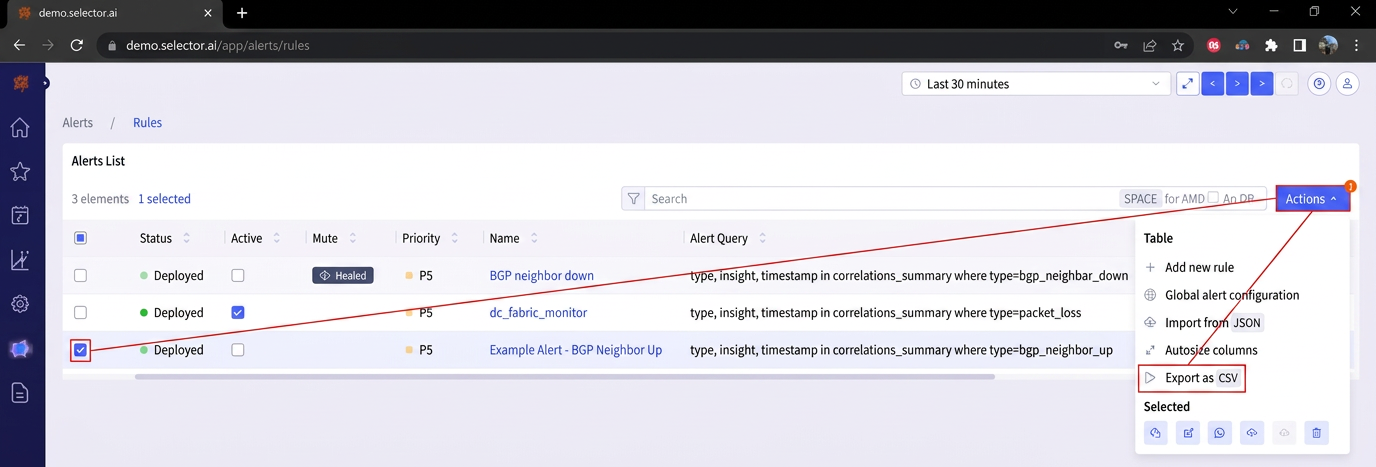This screenshot has width=1376, height=467.
Task: Click the fullscreen expand icon button
Action: tap(1187, 84)
